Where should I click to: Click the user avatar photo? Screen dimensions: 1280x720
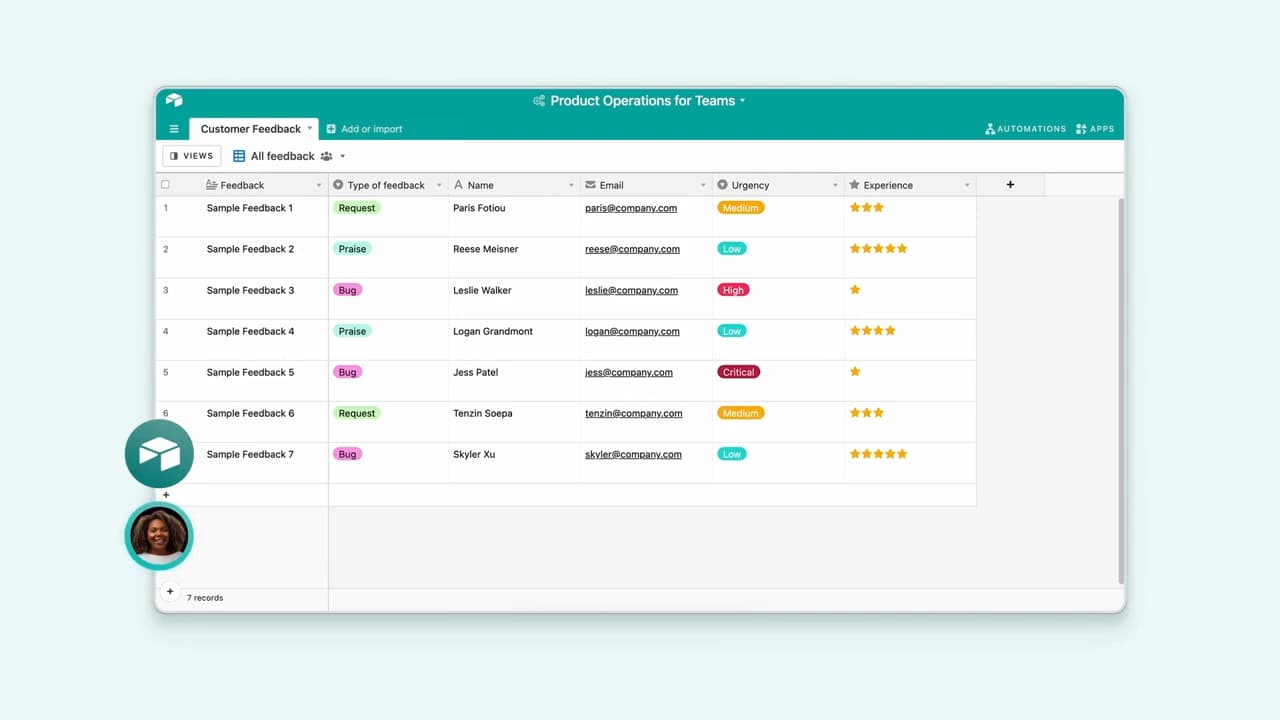click(x=159, y=537)
